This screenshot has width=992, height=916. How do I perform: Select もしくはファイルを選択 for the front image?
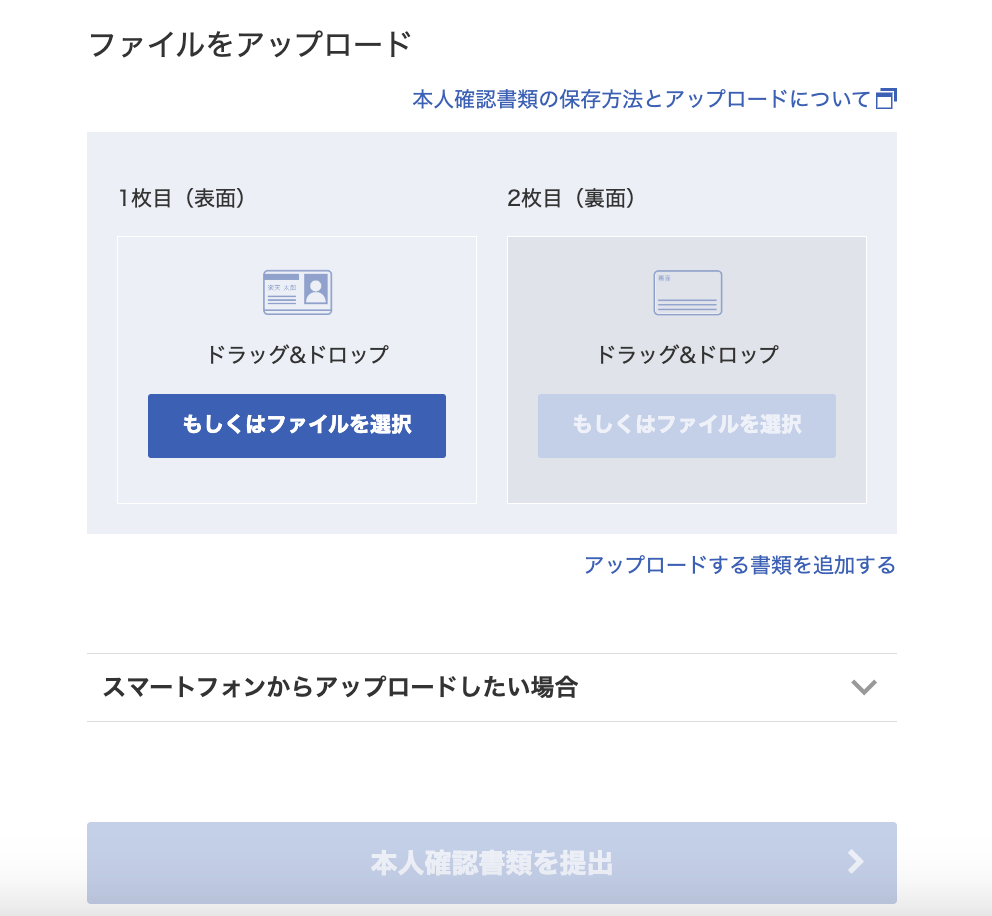tap(297, 426)
